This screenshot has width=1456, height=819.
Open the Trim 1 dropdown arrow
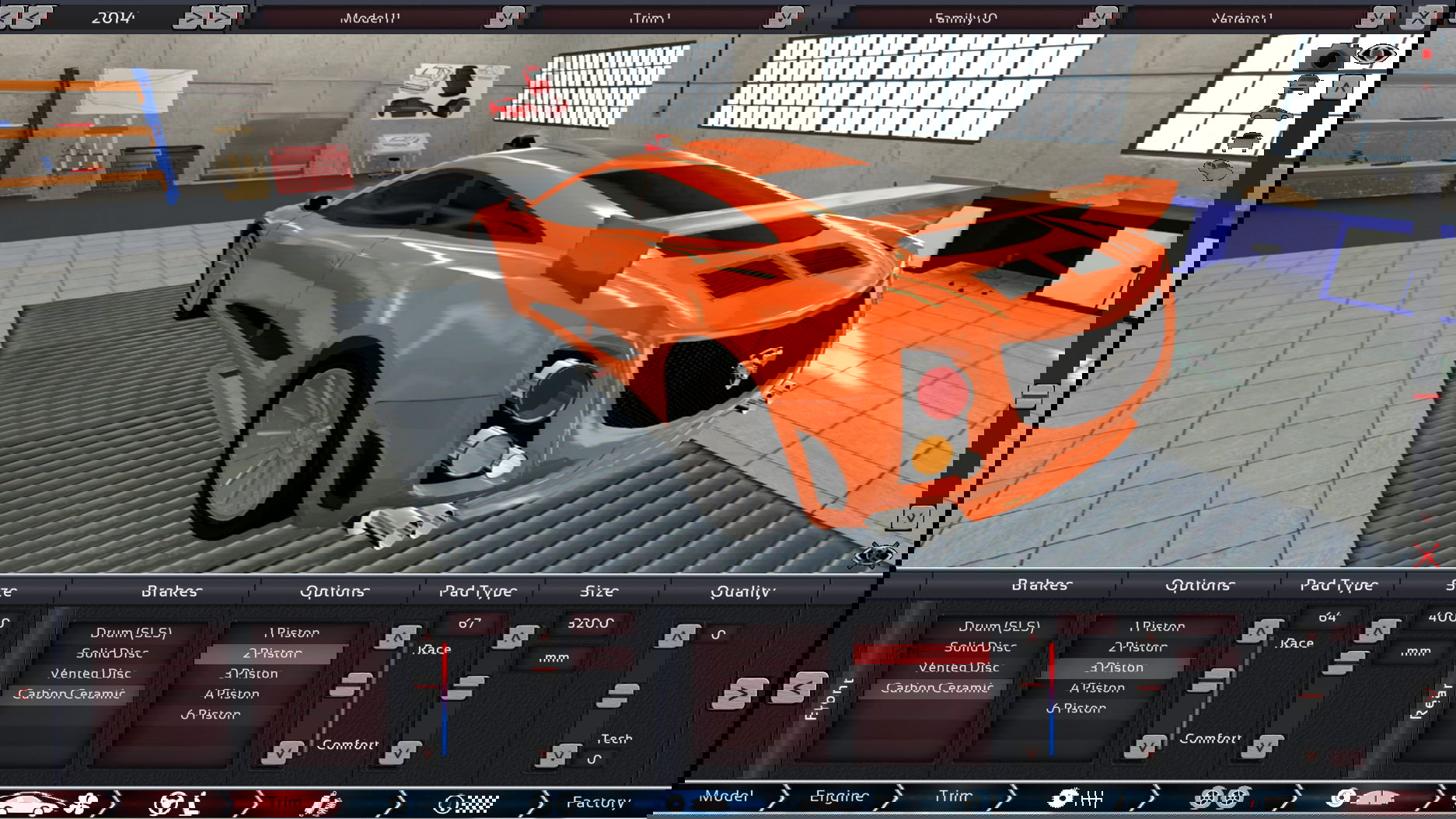click(787, 17)
